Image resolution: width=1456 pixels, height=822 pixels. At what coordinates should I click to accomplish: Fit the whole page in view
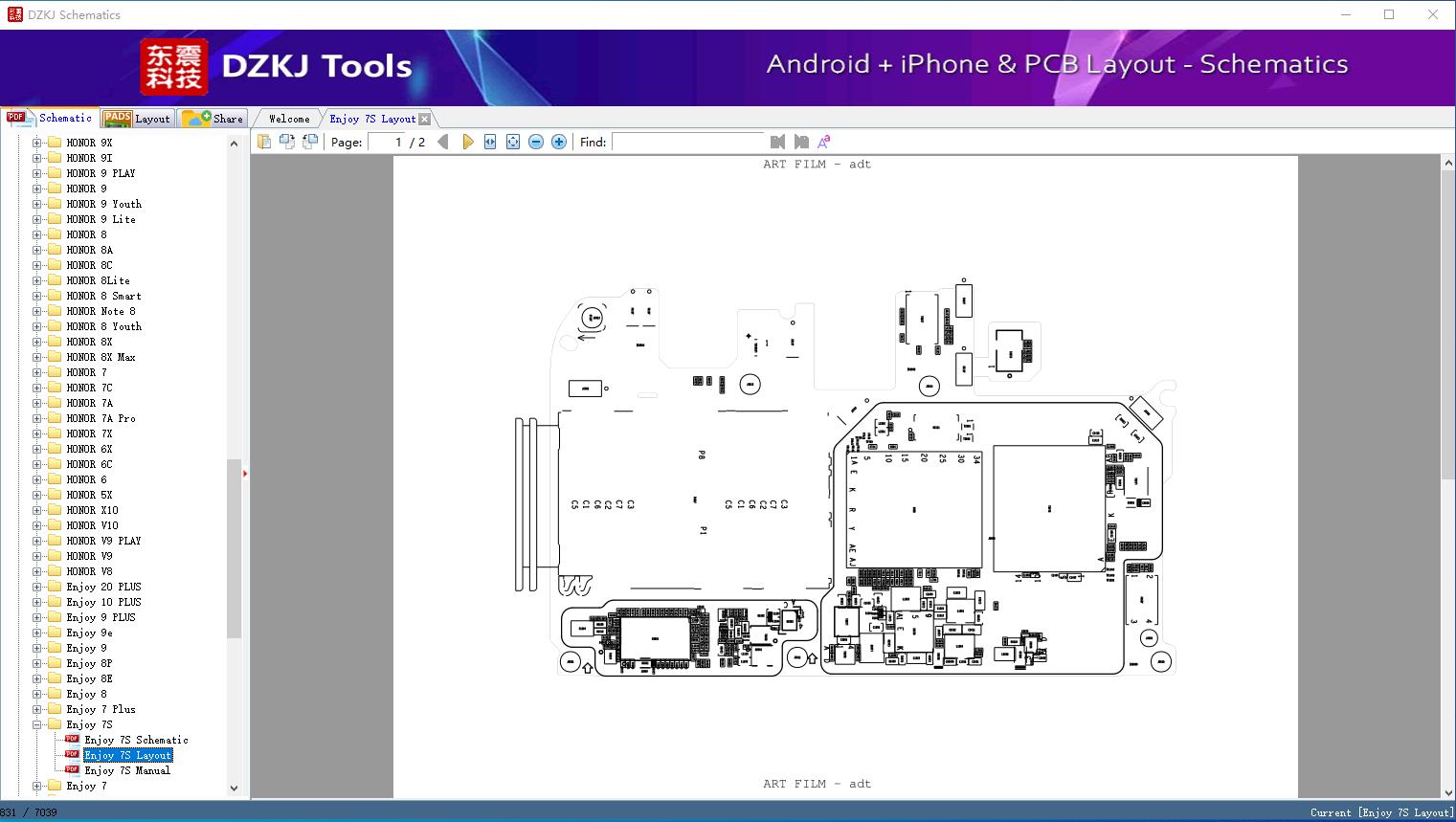click(513, 142)
